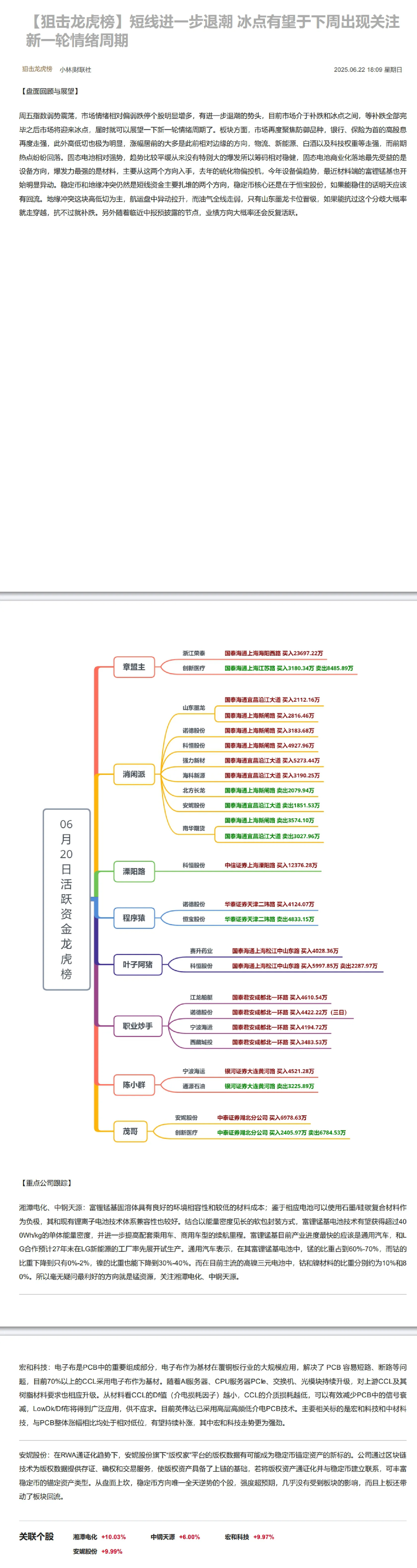
Task: Click the stock name 西藏城投
Action: (x=201, y=1042)
